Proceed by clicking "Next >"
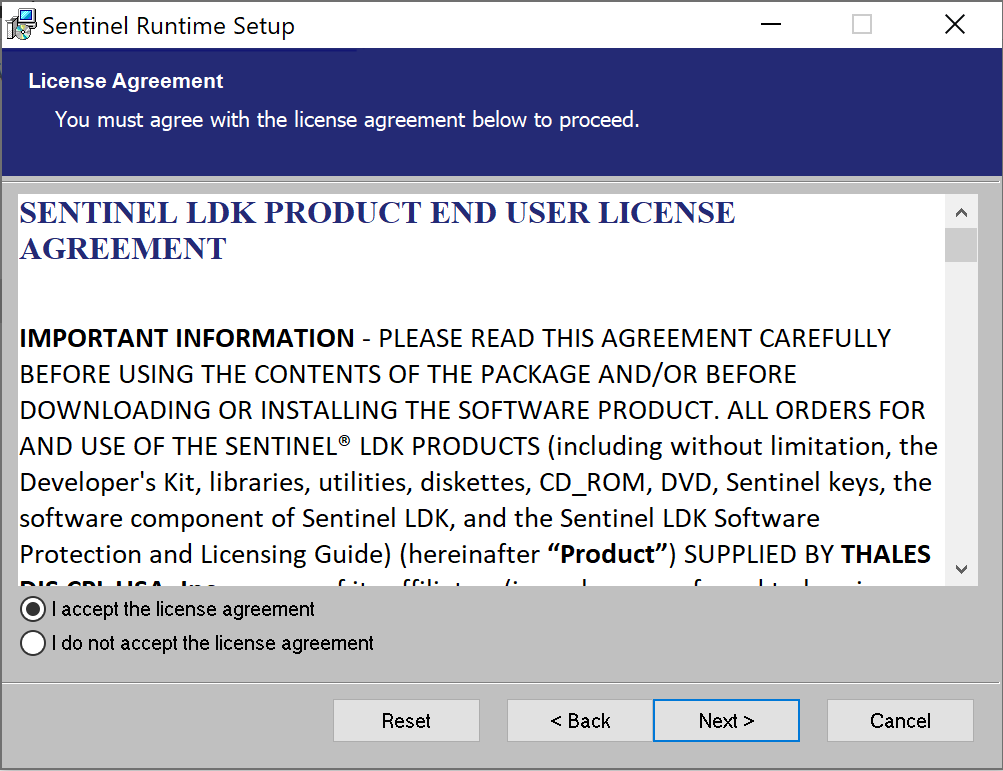Screen dimensions: 1003x771 726,721
